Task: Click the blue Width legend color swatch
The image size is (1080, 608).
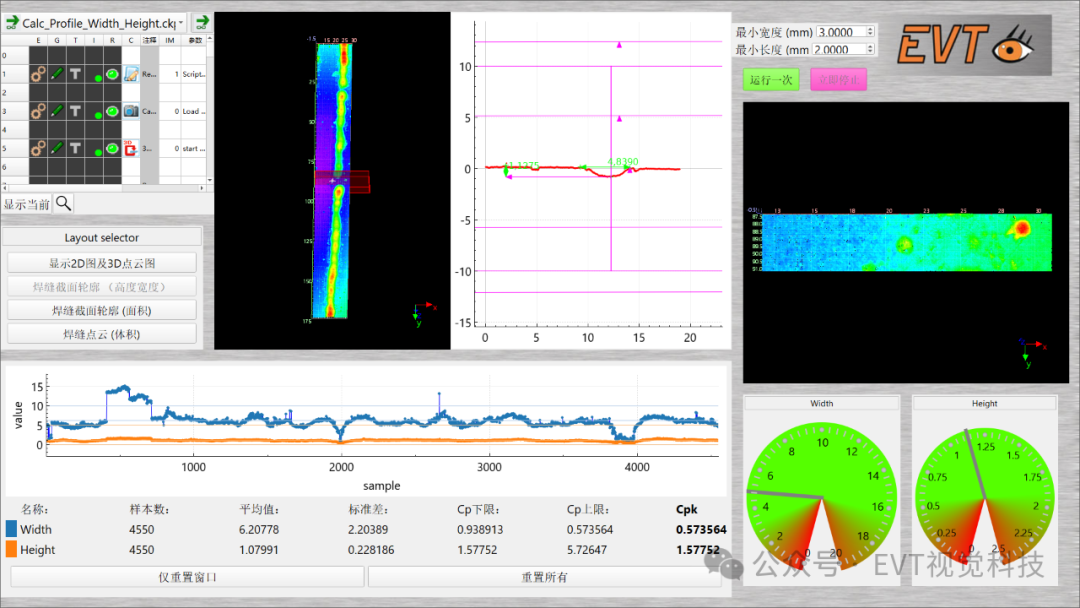Action: 11,529
